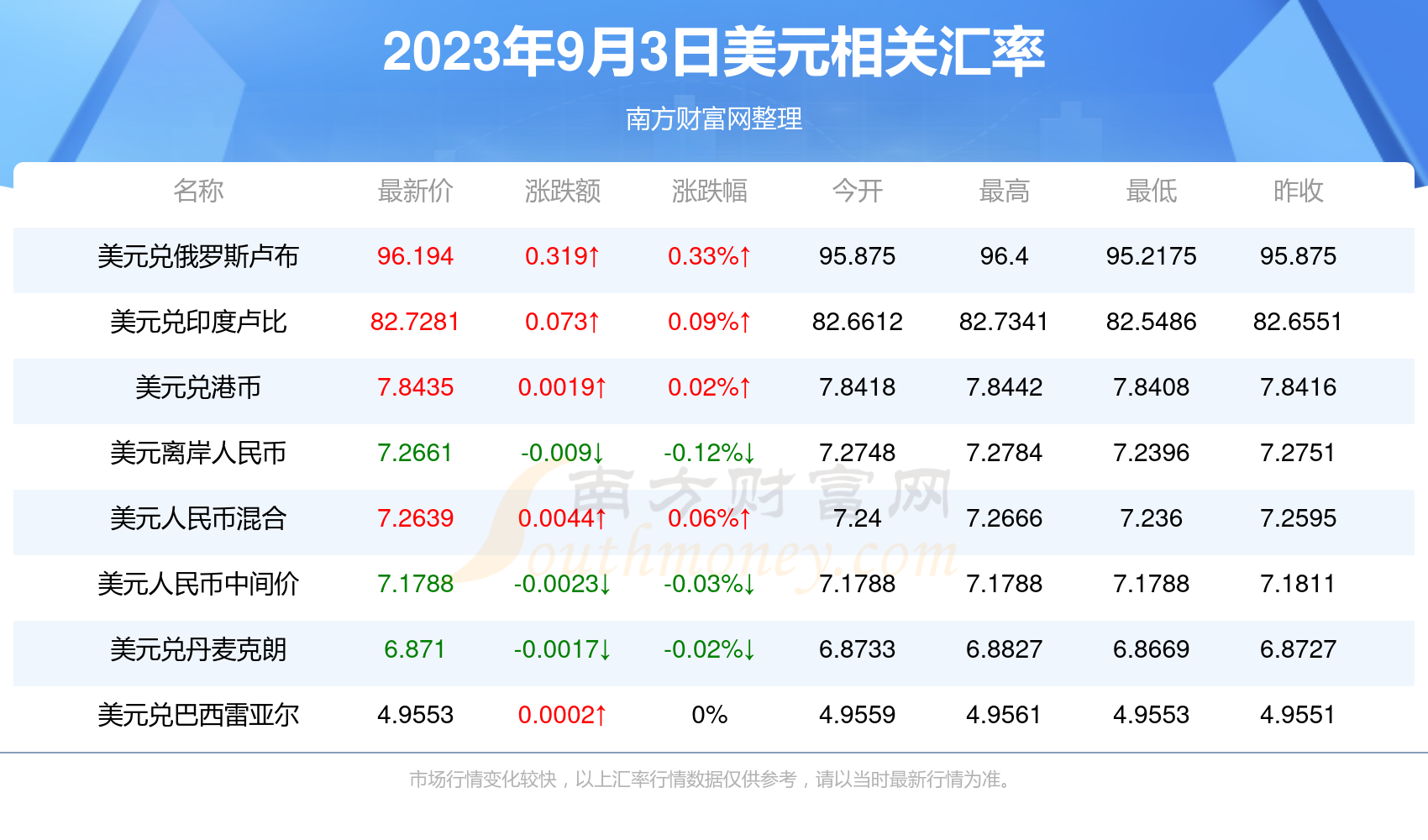Click the 人民币混合 open value 7.24
This screenshot has width=1428, height=840.
(857, 518)
